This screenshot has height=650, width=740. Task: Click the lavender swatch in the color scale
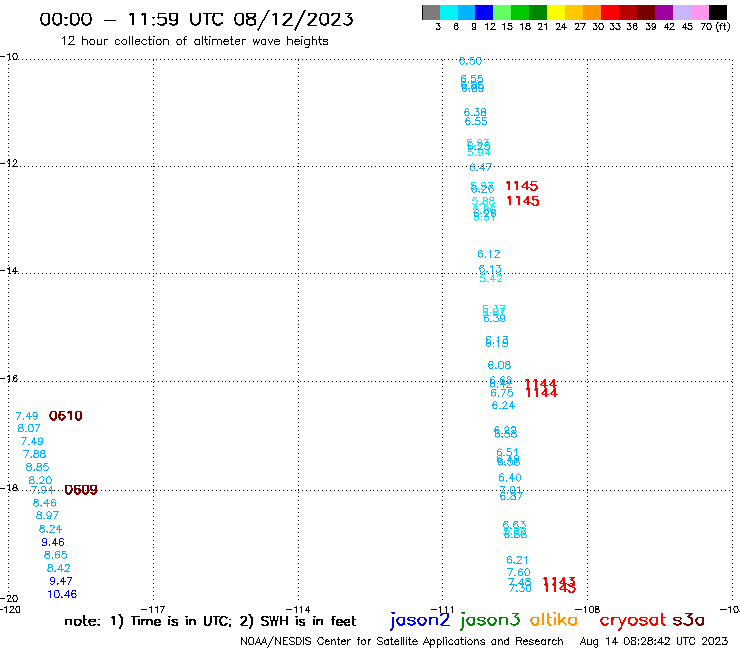pos(681,12)
